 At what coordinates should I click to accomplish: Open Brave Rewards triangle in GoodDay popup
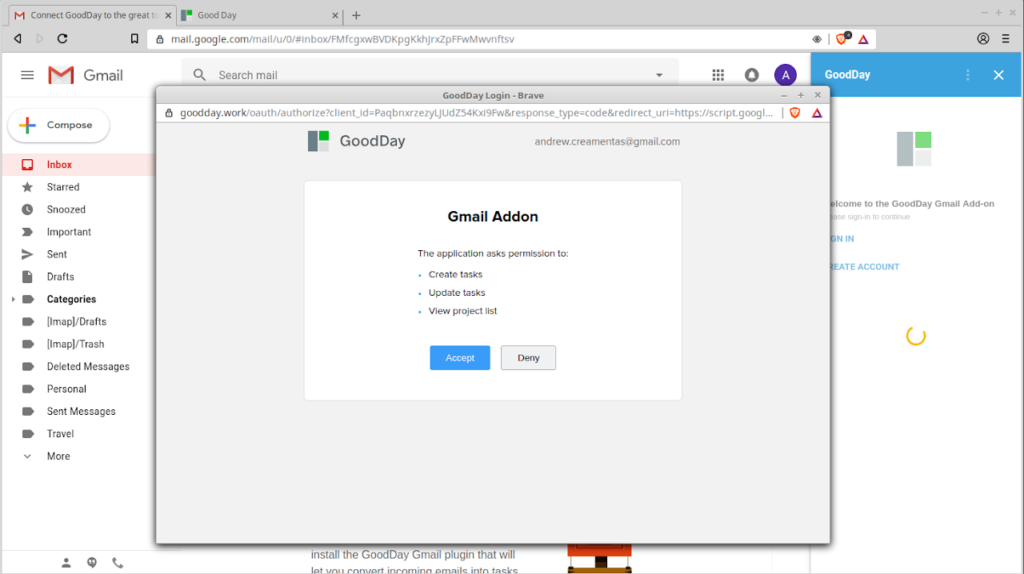817,113
